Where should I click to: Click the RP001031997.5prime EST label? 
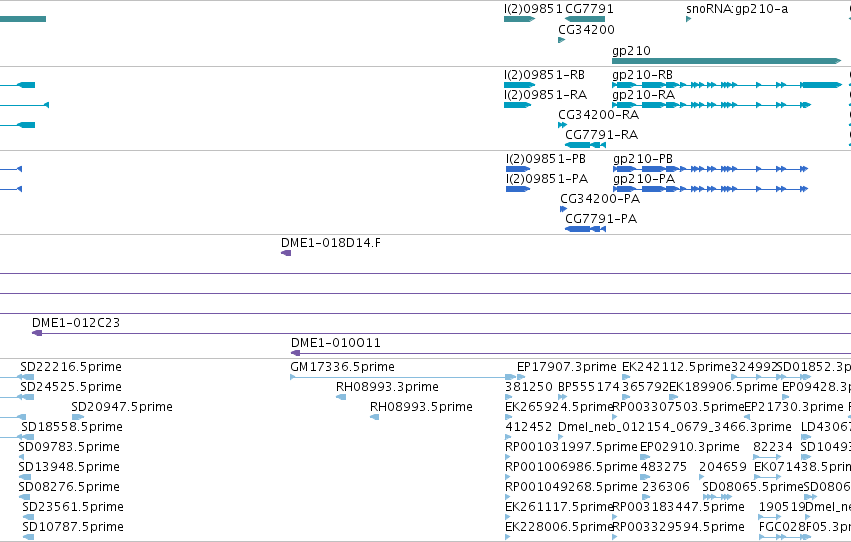[x=571, y=447]
